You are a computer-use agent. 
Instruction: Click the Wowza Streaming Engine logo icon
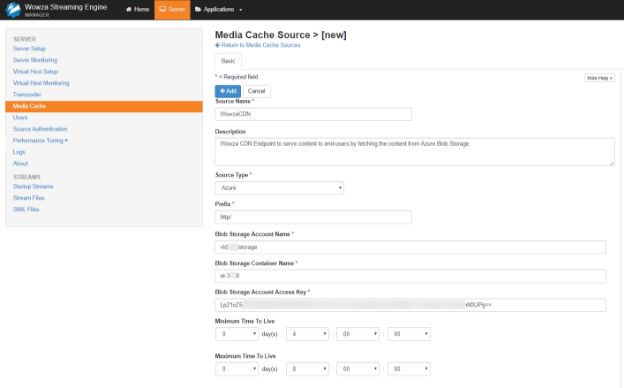[x=13, y=10]
